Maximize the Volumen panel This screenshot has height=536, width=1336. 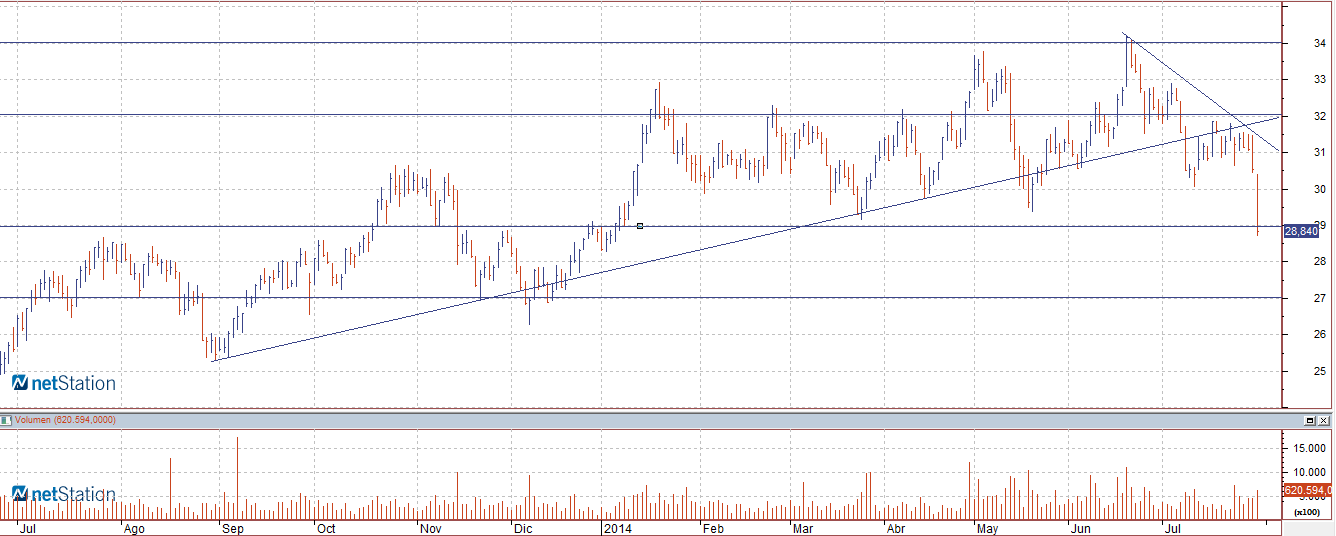[1310, 420]
